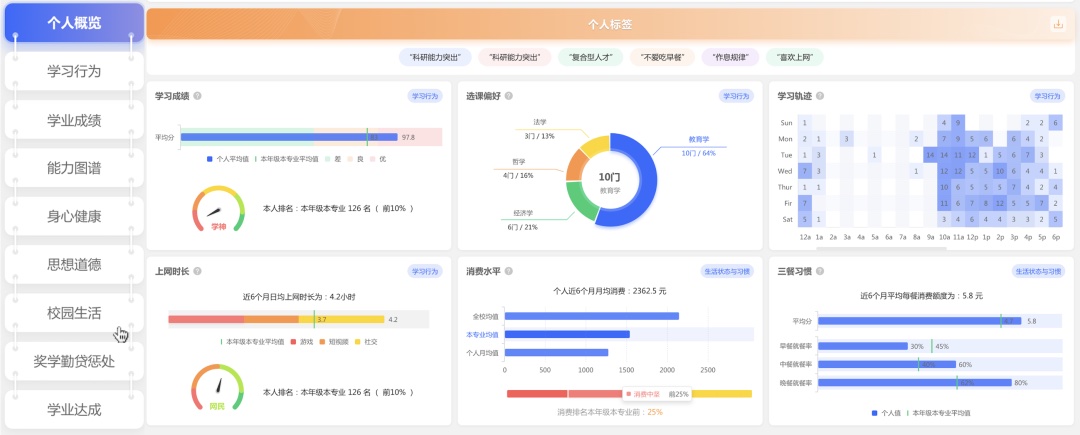The height and width of the screenshot is (435, 1080).
Task: Click the help icon beside 上网时长
Action: [197, 271]
